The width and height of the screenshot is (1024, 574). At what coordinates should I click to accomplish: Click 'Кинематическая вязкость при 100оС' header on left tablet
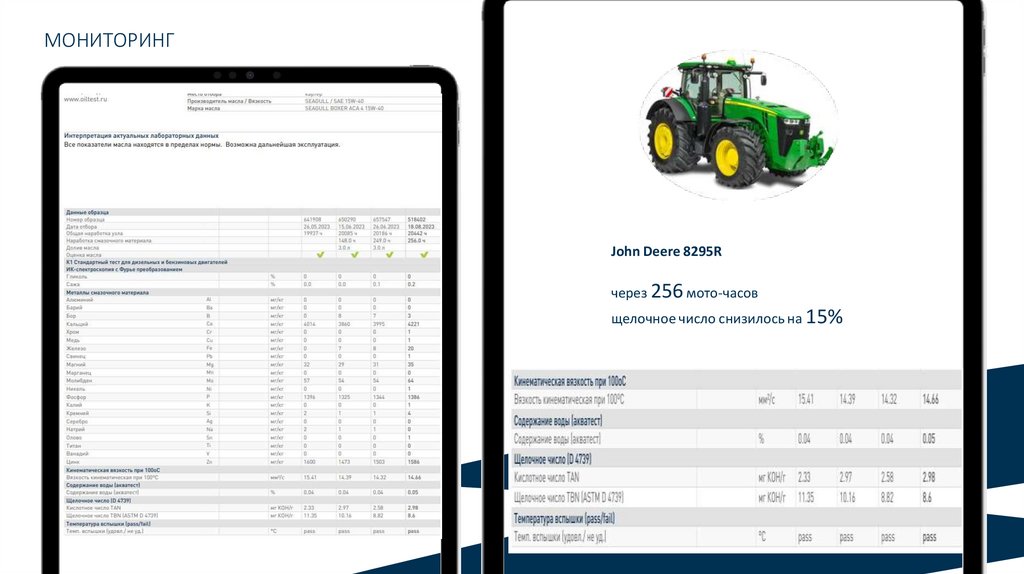click(113, 470)
